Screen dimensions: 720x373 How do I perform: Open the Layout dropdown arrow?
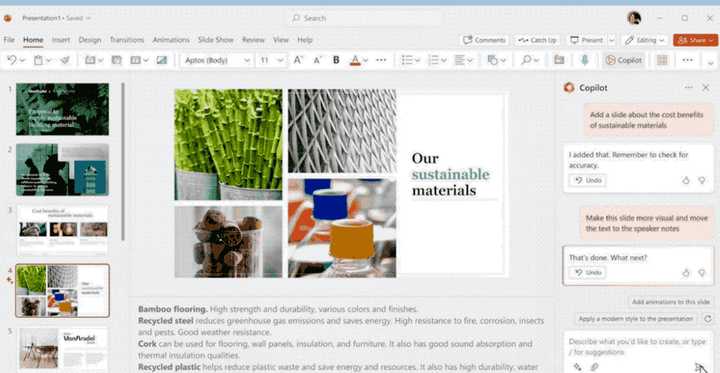[146, 61]
